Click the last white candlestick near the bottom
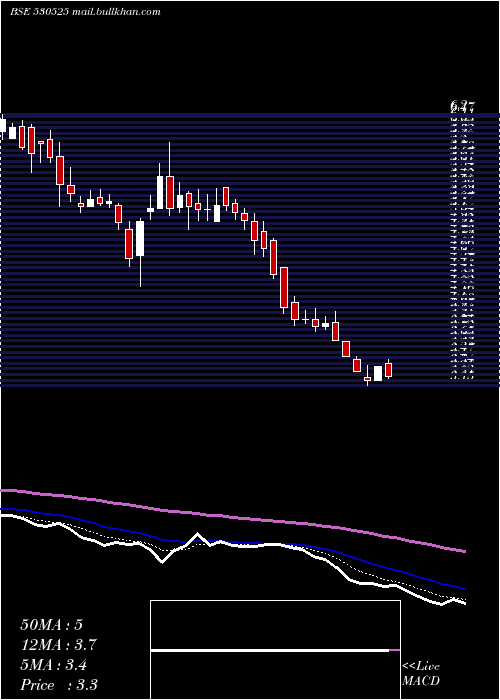The width and height of the screenshot is (500, 700). pyautogui.click(x=378, y=373)
